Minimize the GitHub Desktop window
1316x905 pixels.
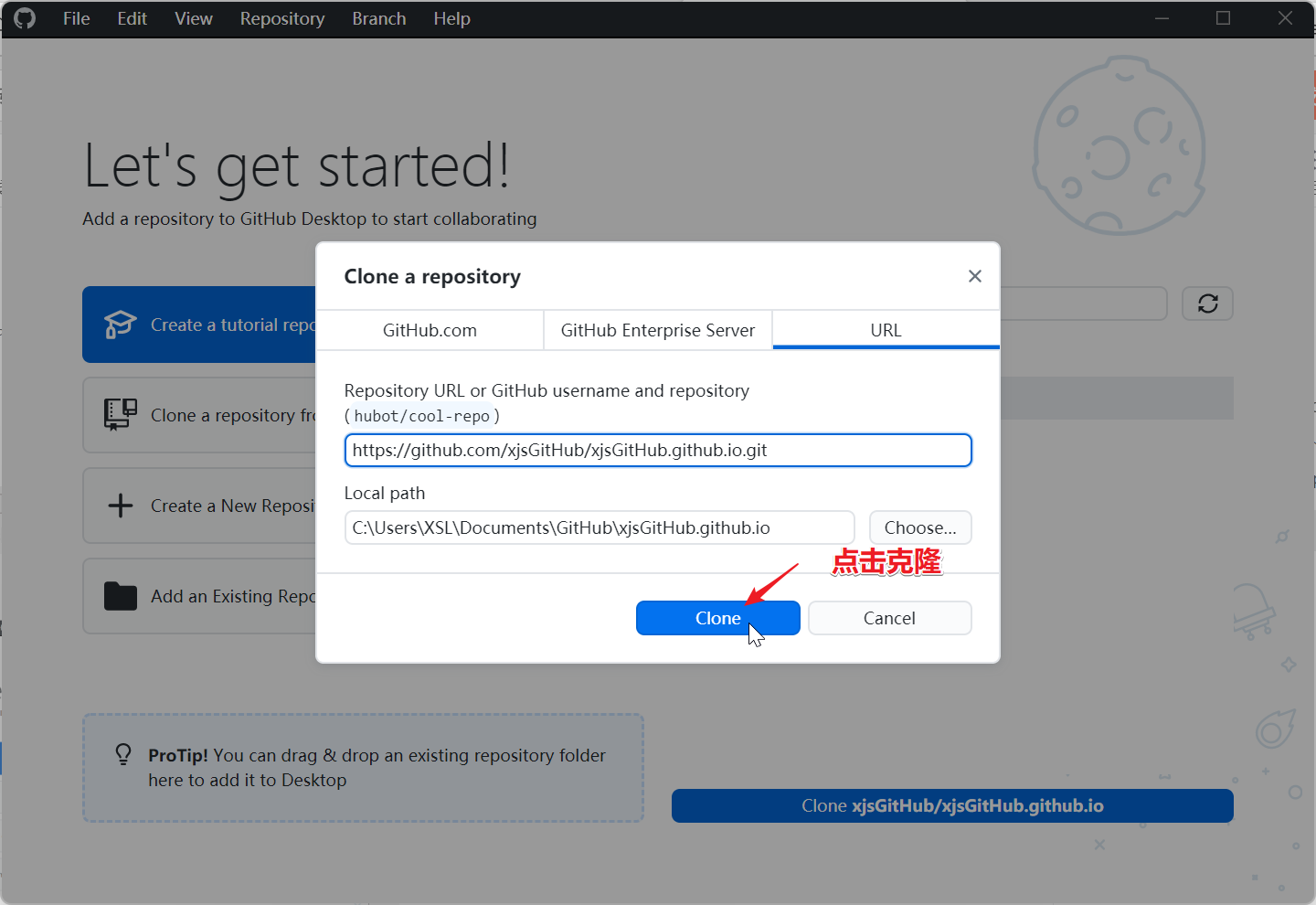1162,18
